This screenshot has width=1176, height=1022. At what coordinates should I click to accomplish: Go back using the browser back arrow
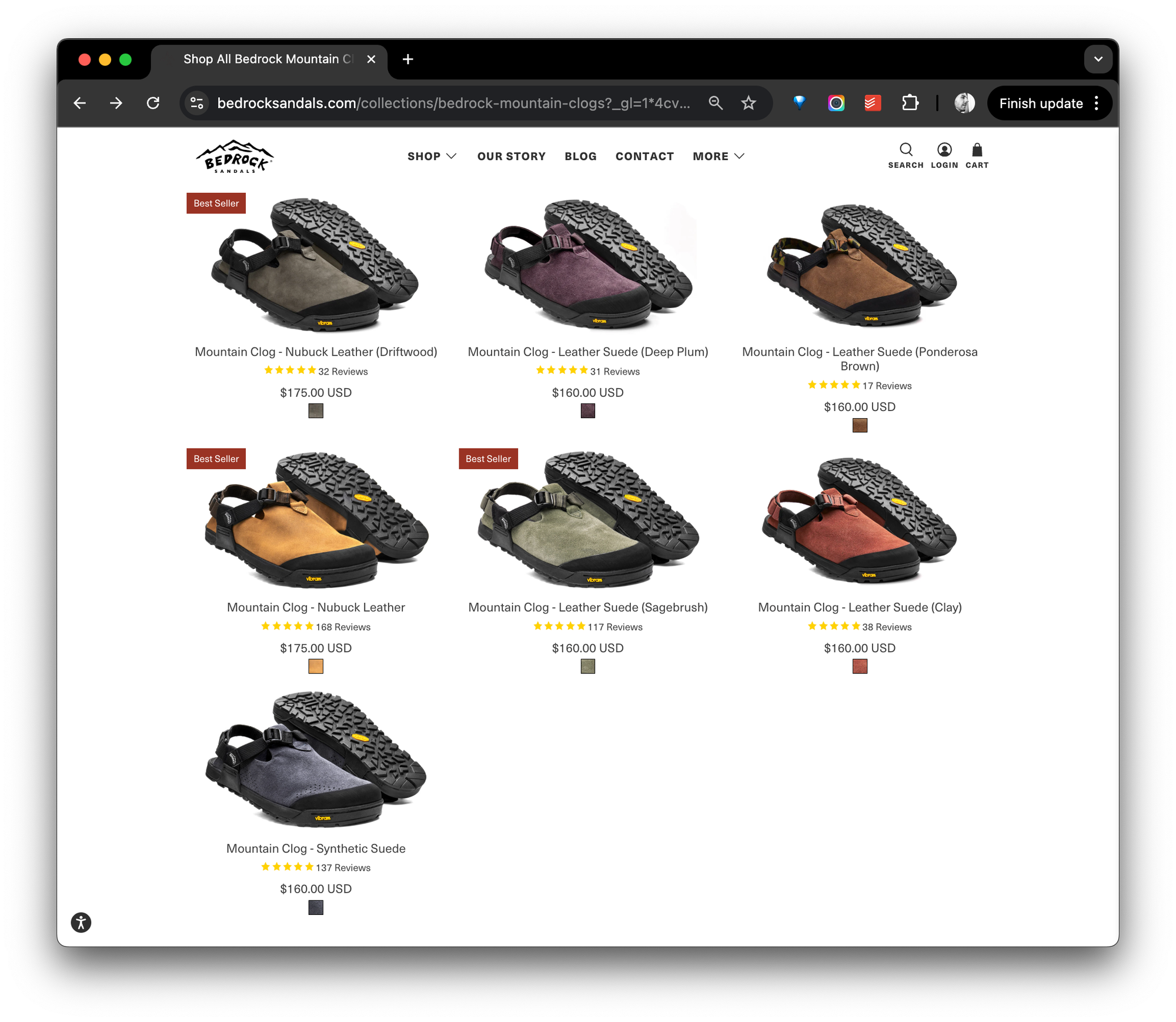(x=80, y=103)
